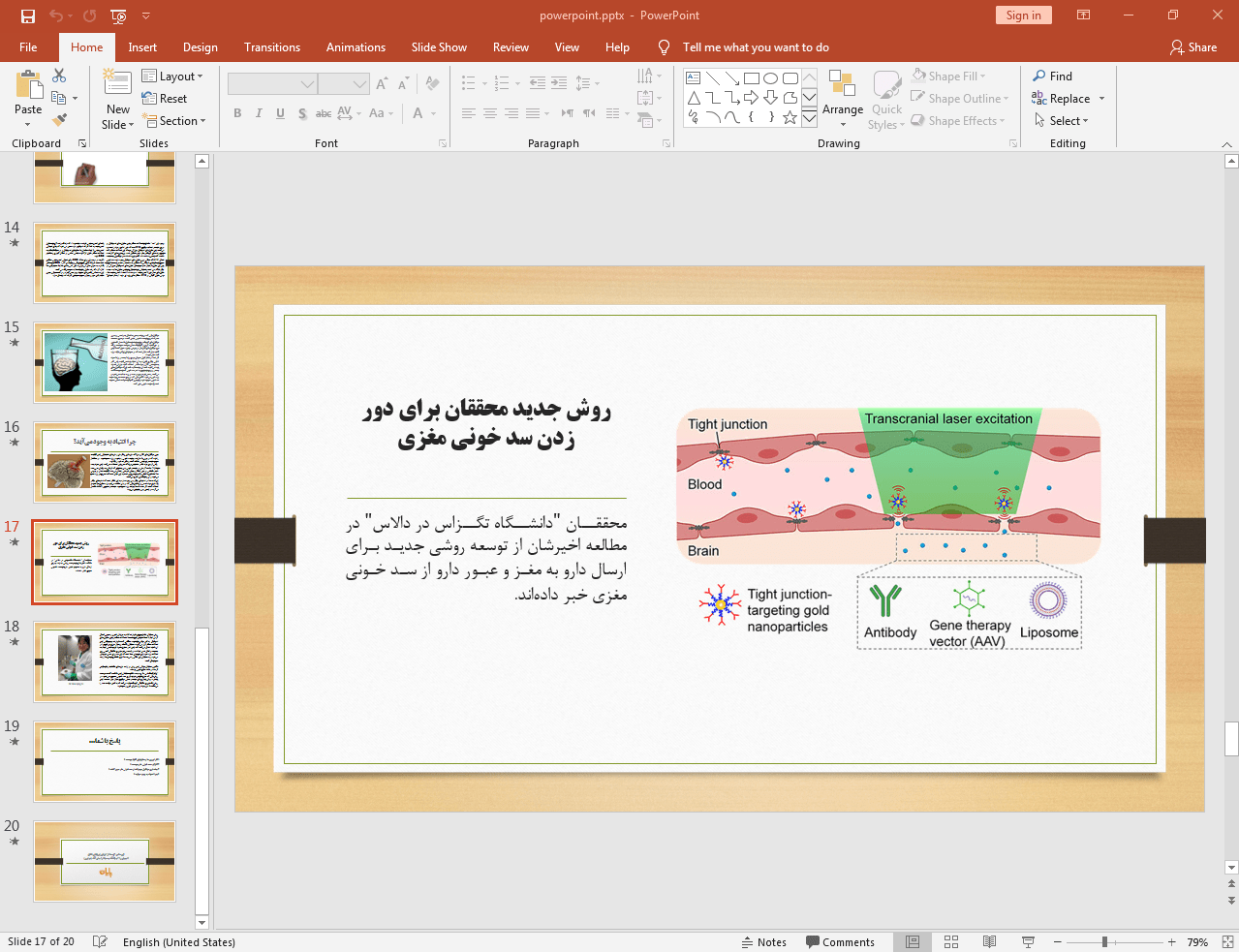This screenshot has height=952, width=1239.
Task: Click the 79% zoom level
Action: click(x=1197, y=941)
